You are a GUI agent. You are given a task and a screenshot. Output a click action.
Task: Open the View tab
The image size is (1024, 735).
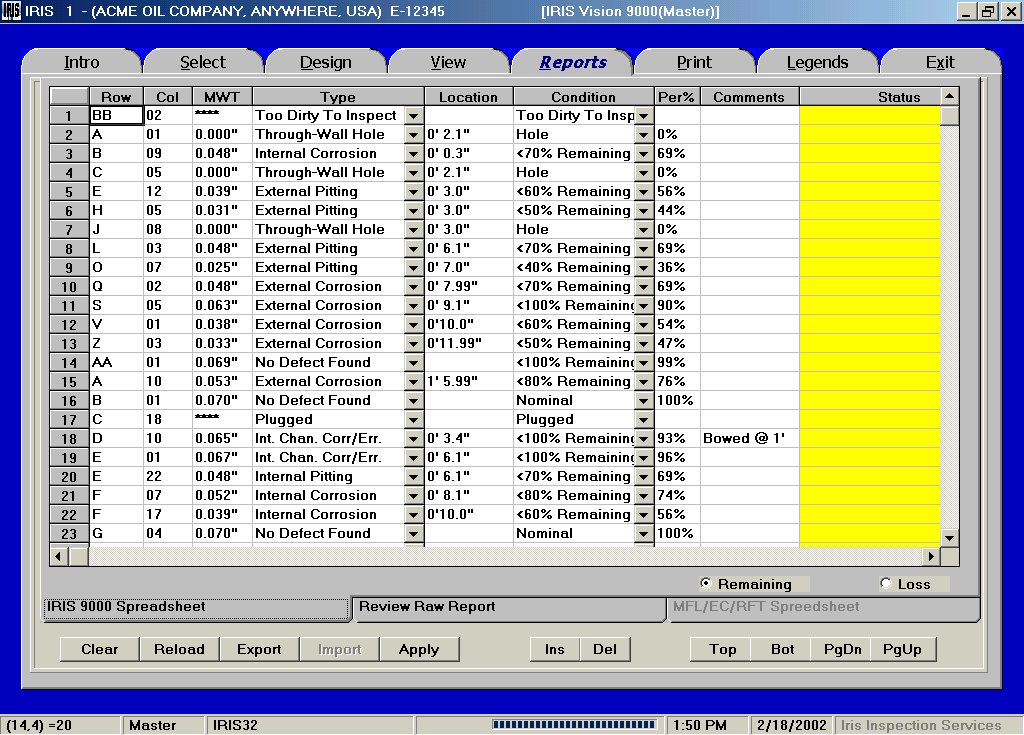pyautogui.click(x=448, y=62)
